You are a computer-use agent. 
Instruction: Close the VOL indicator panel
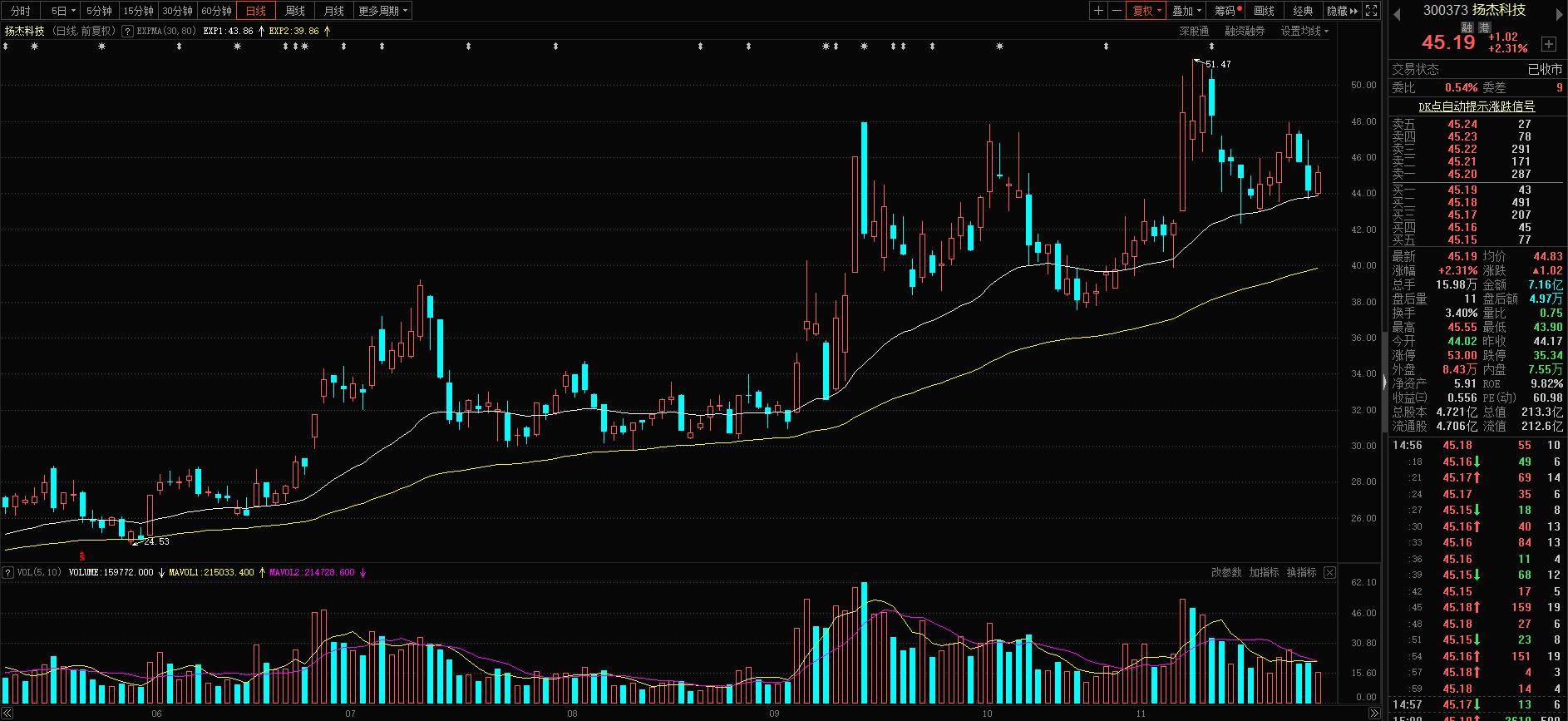pos(1329,572)
